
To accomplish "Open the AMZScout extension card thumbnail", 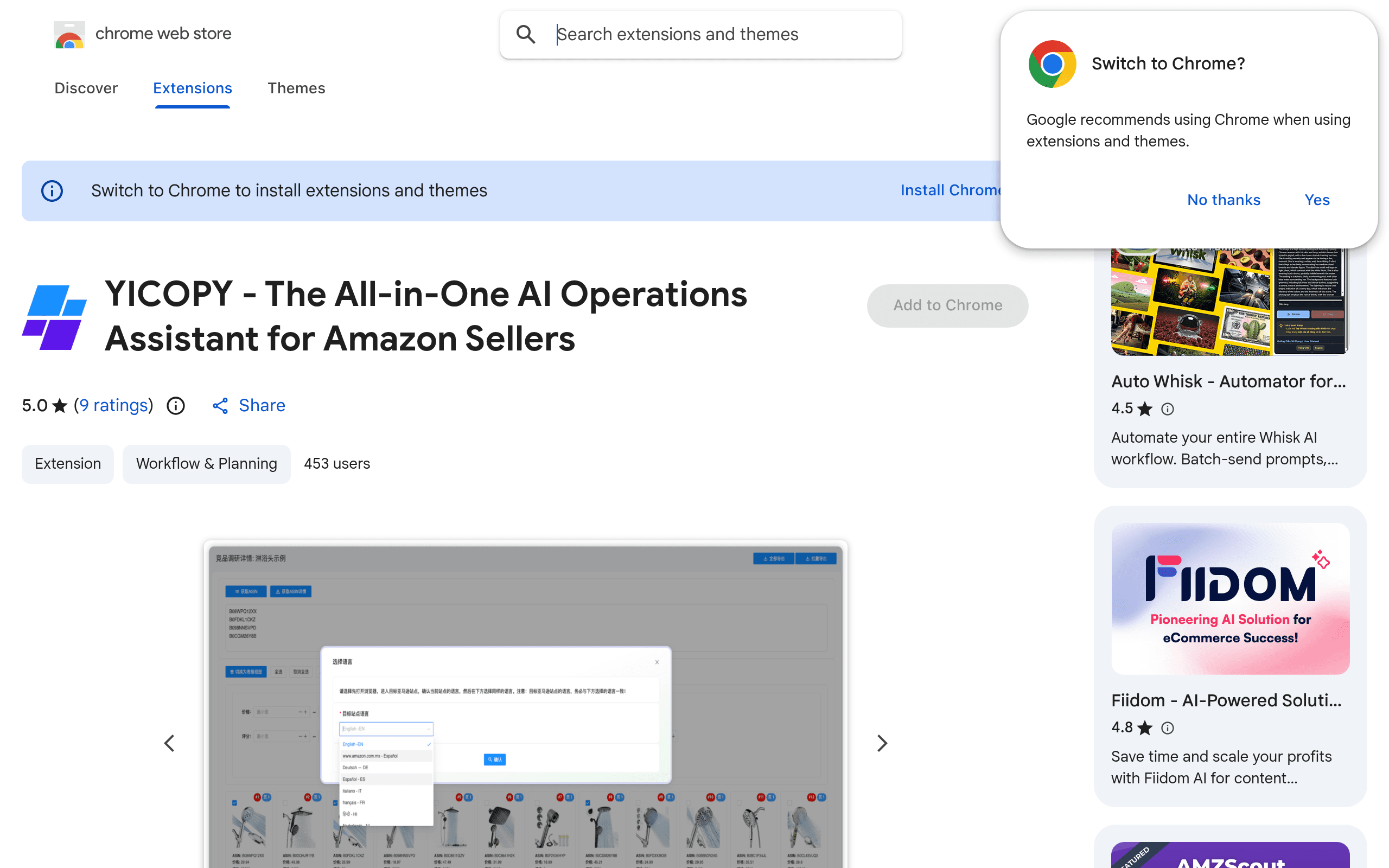I will coord(1230,855).
